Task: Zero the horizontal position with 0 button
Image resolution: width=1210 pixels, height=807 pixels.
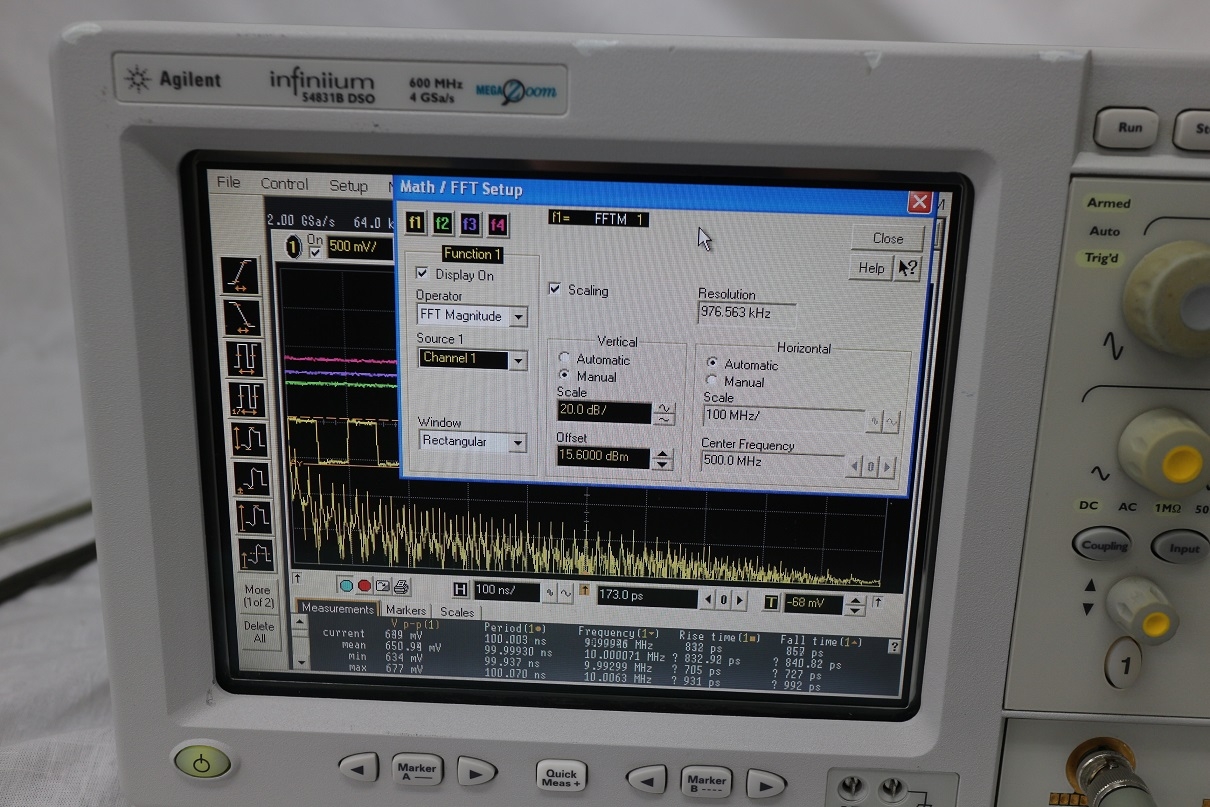Action: click(x=724, y=600)
